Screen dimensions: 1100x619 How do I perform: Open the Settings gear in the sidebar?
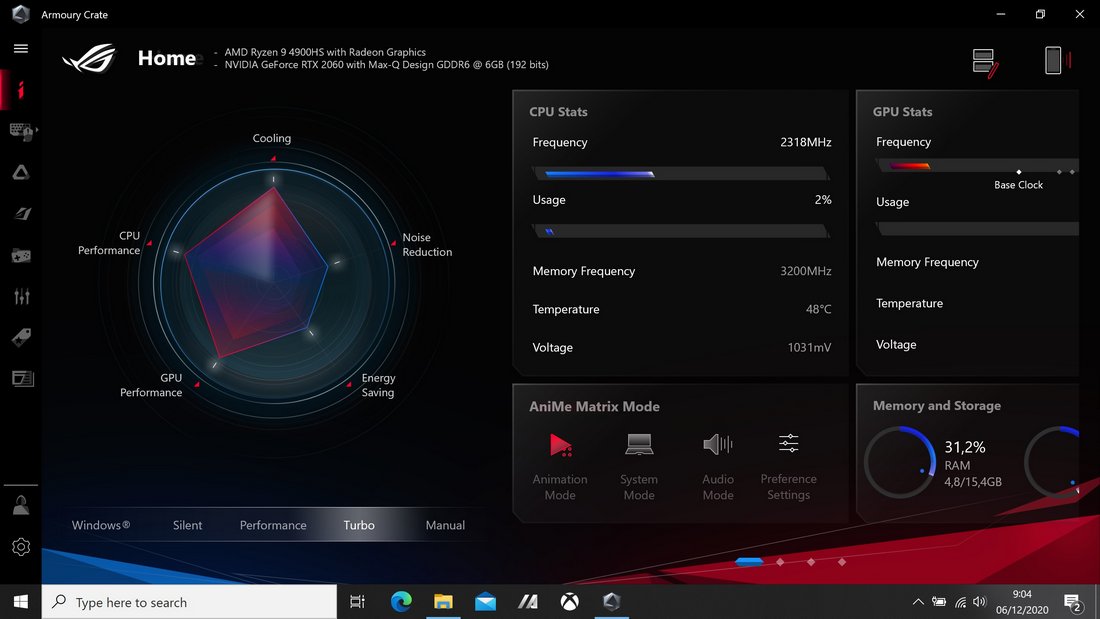point(21,547)
